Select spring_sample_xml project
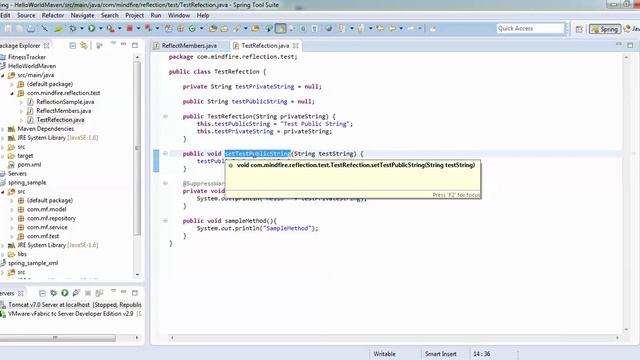640x360 pixels. coord(33,263)
